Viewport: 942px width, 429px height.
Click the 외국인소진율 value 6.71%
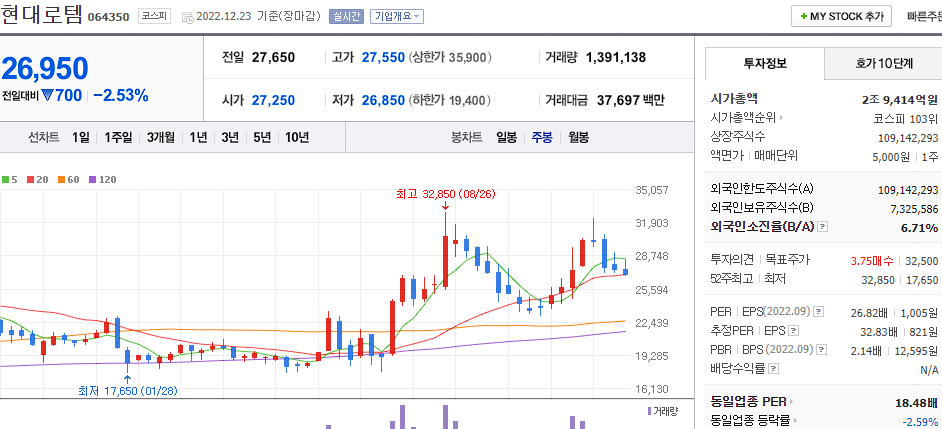coord(919,228)
